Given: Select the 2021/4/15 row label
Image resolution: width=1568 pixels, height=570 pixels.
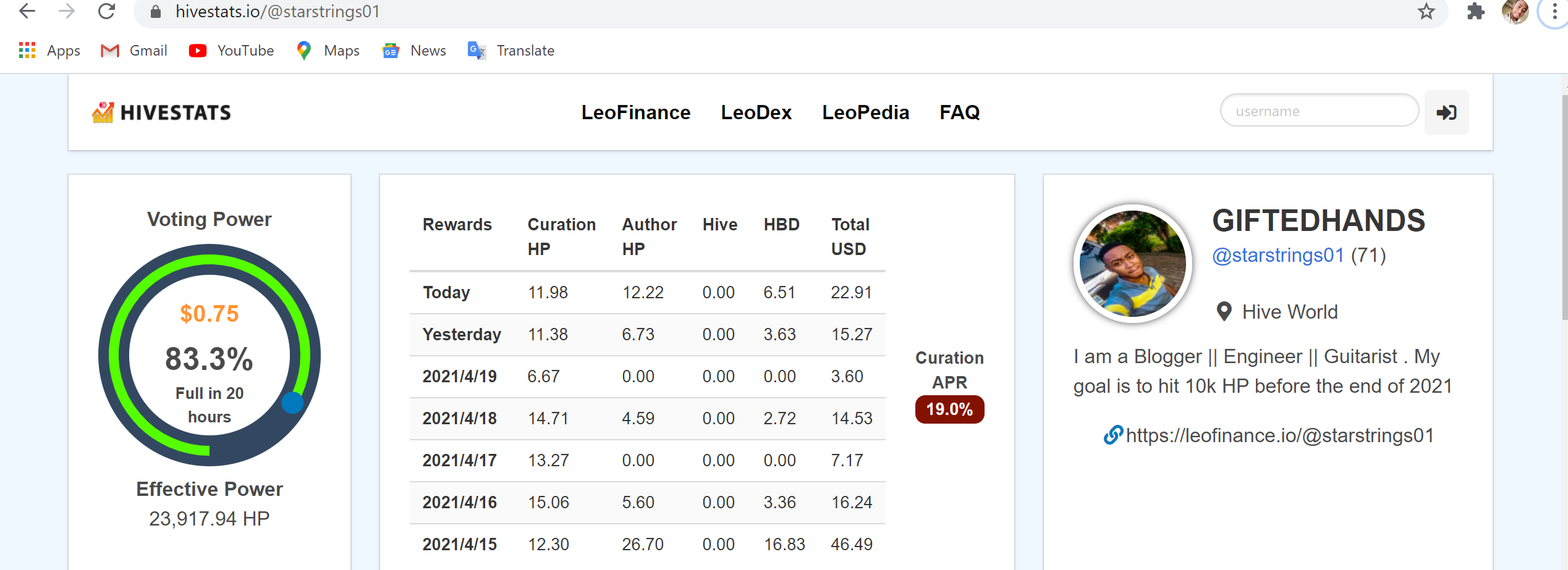Looking at the screenshot, I should click(460, 545).
